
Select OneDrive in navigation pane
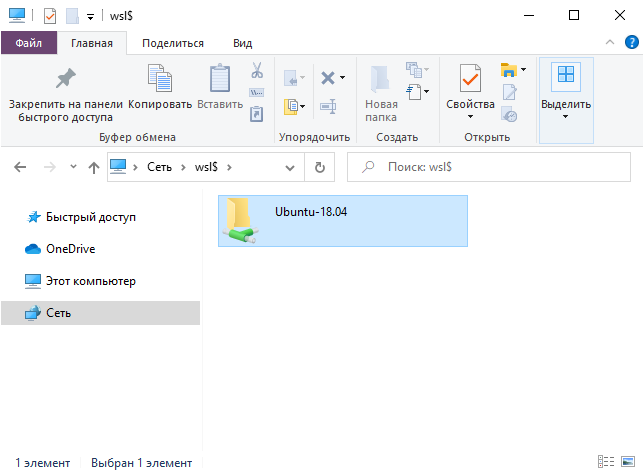tap(71, 249)
